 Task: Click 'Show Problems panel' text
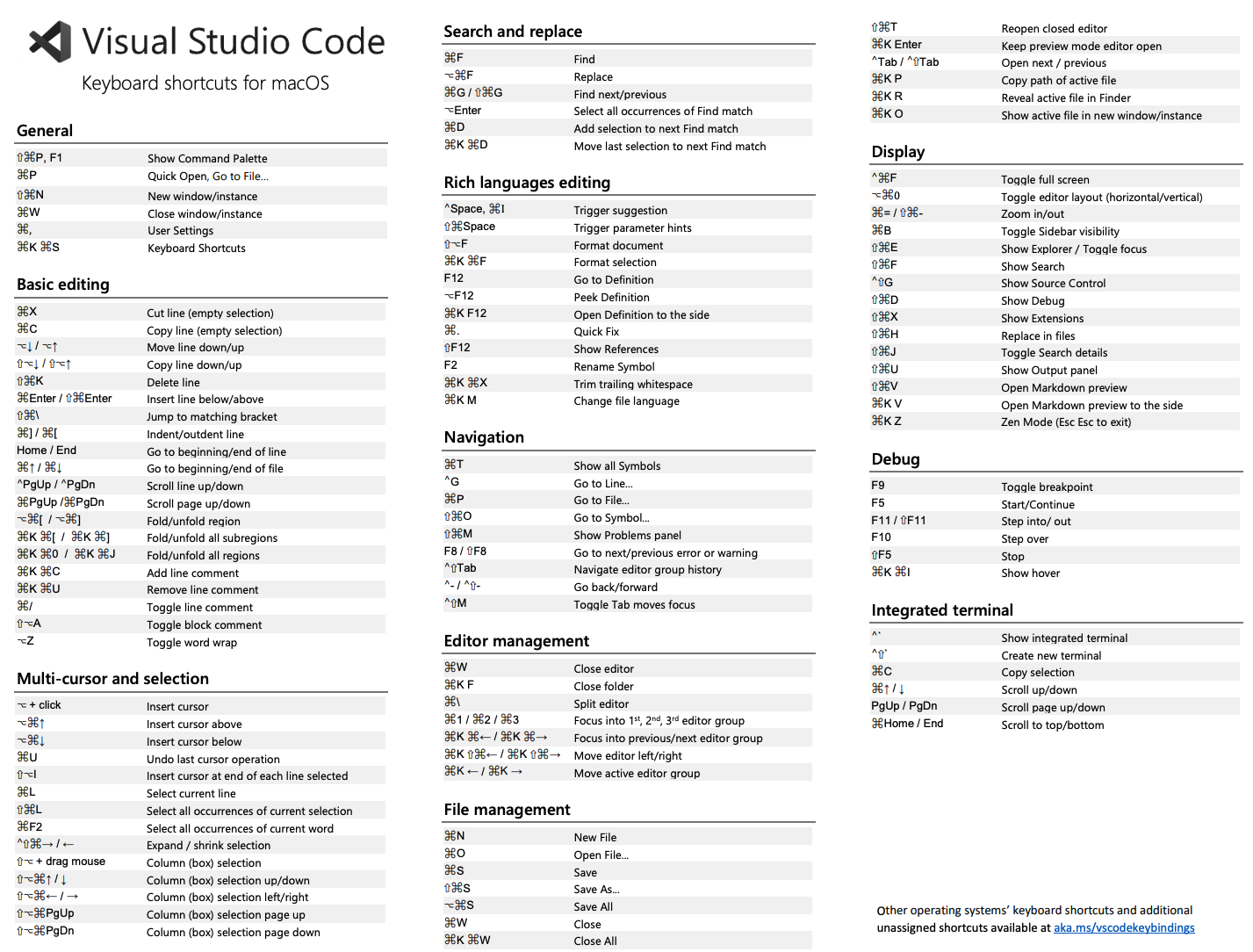[628, 536]
